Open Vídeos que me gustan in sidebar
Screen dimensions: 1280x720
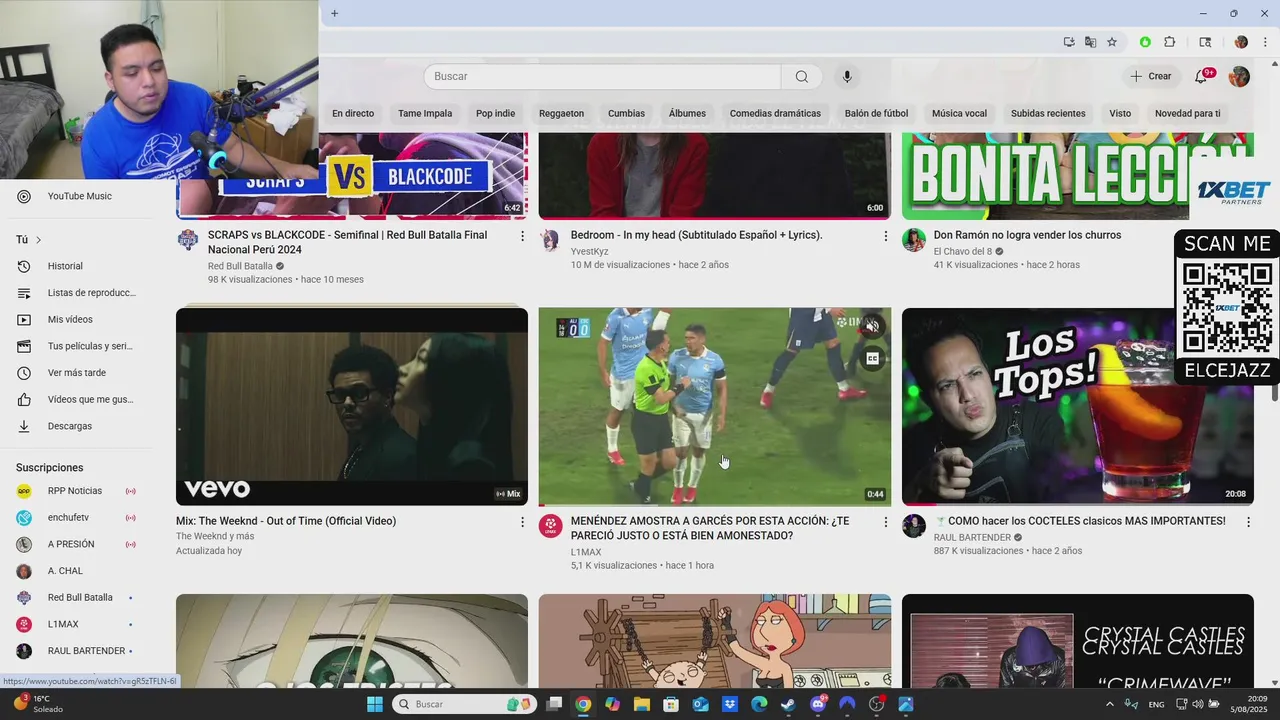[x=80, y=399]
